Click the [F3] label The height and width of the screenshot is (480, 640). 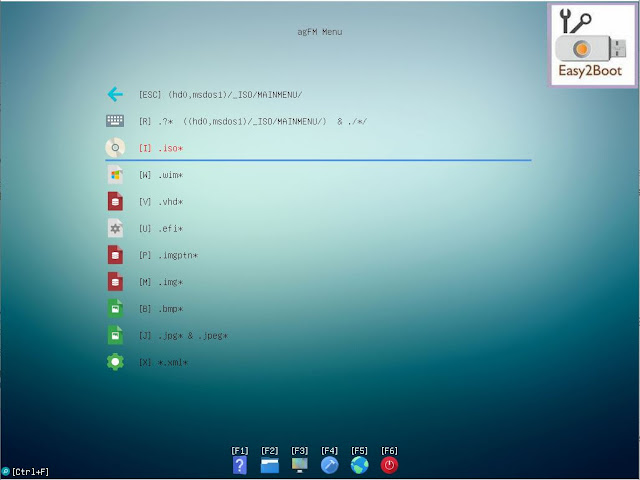coord(300,451)
